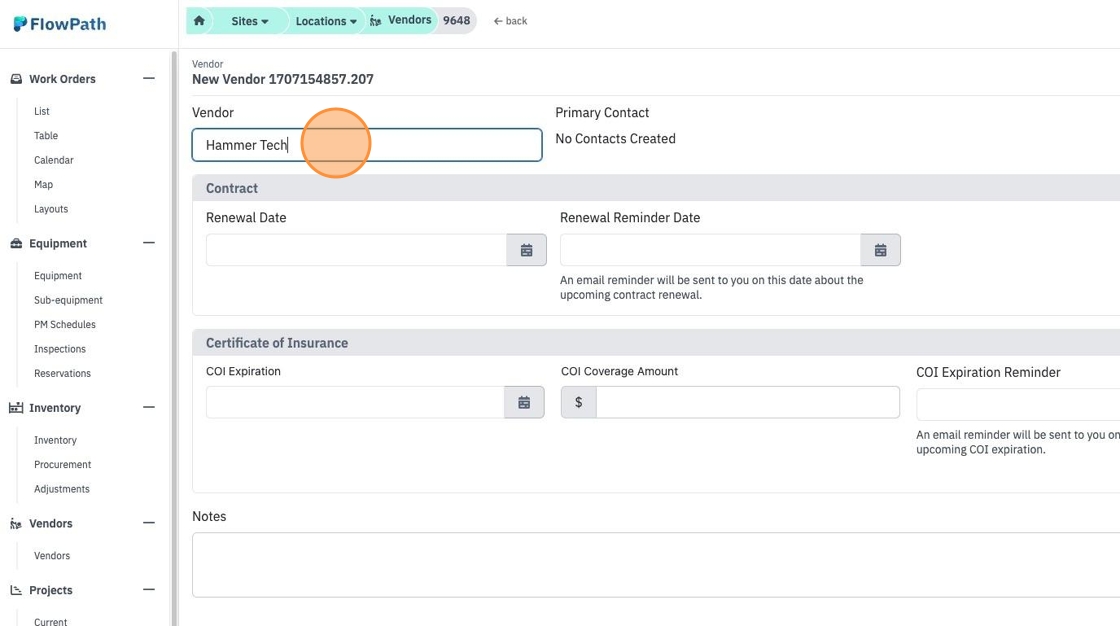Open Sub-equipment page
This screenshot has width=1120, height=626.
pos(68,300)
